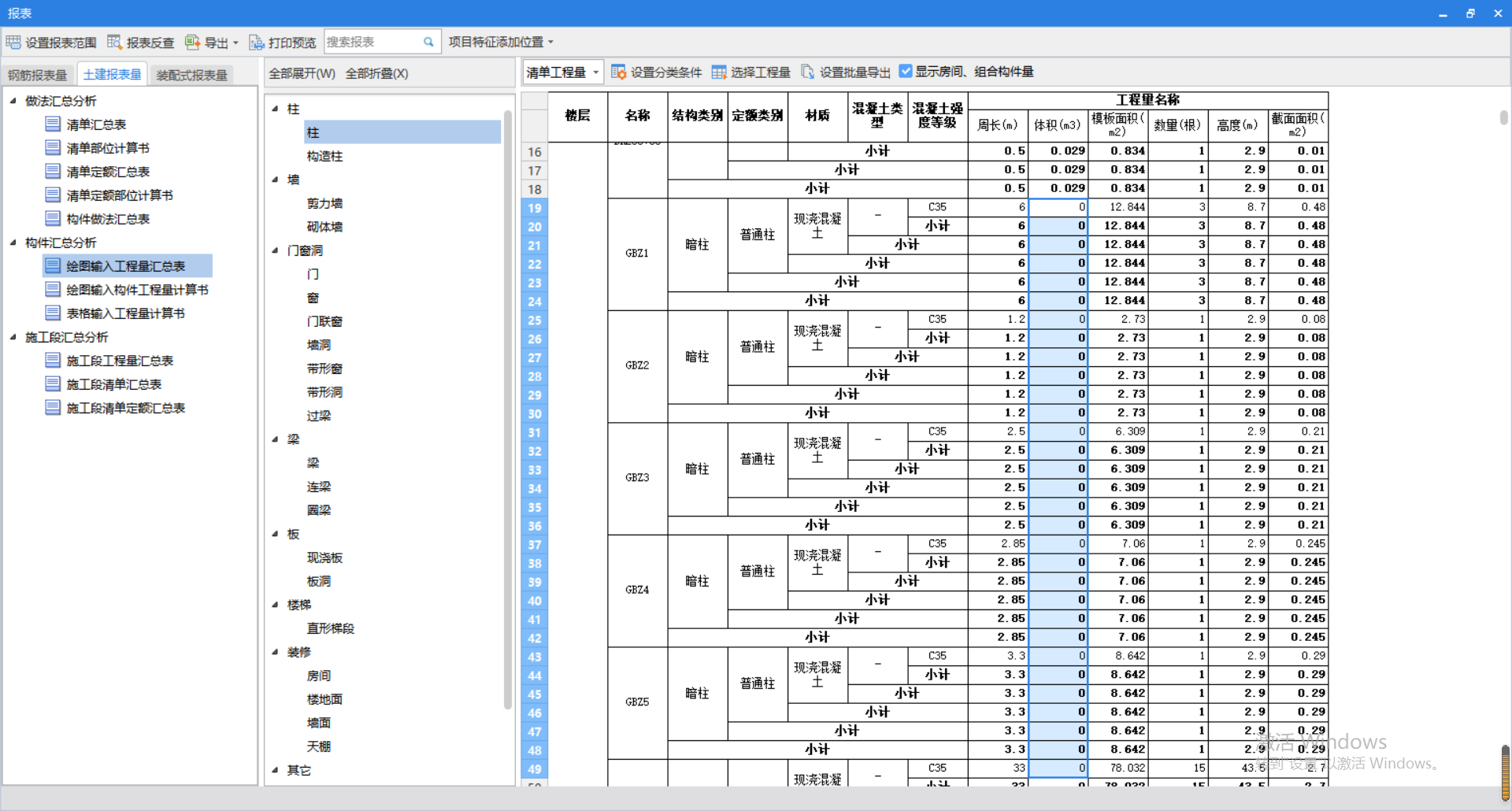Click the component tree vertical scrollbar
The height and width of the screenshot is (811, 1512).
coord(508,409)
